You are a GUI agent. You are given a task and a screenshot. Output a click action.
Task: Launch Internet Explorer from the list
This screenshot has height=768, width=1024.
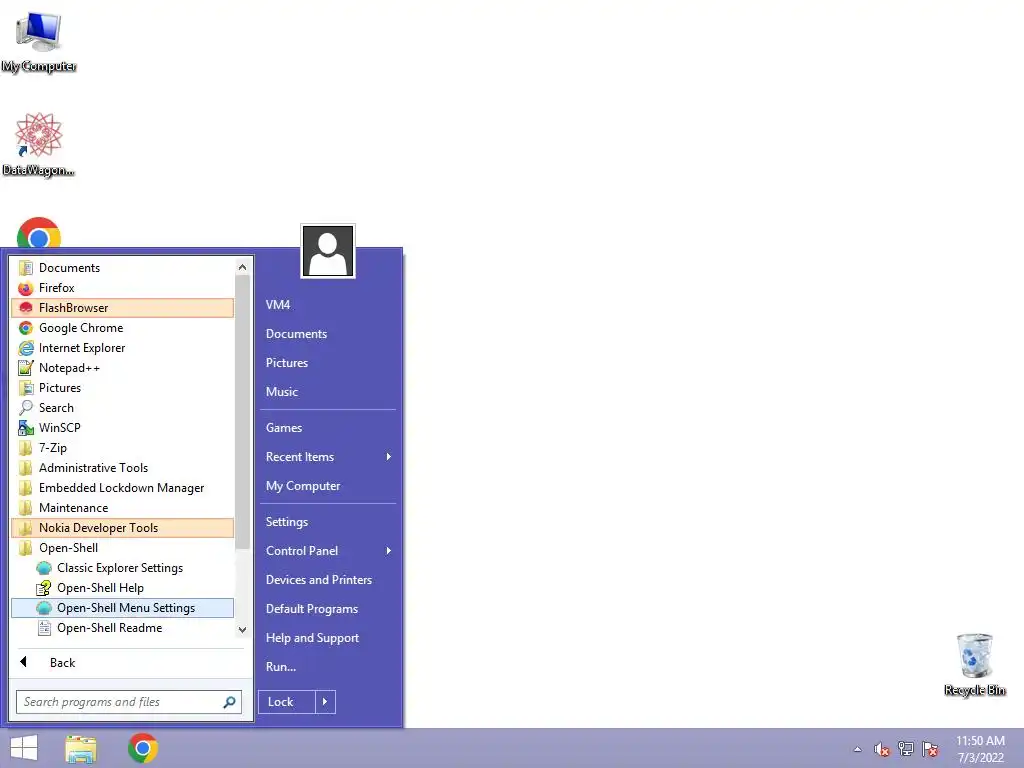pyautogui.click(x=122, y=348)
